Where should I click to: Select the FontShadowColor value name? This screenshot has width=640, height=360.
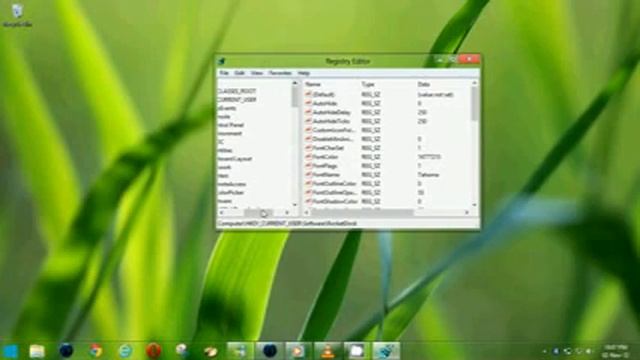[335, 201]
